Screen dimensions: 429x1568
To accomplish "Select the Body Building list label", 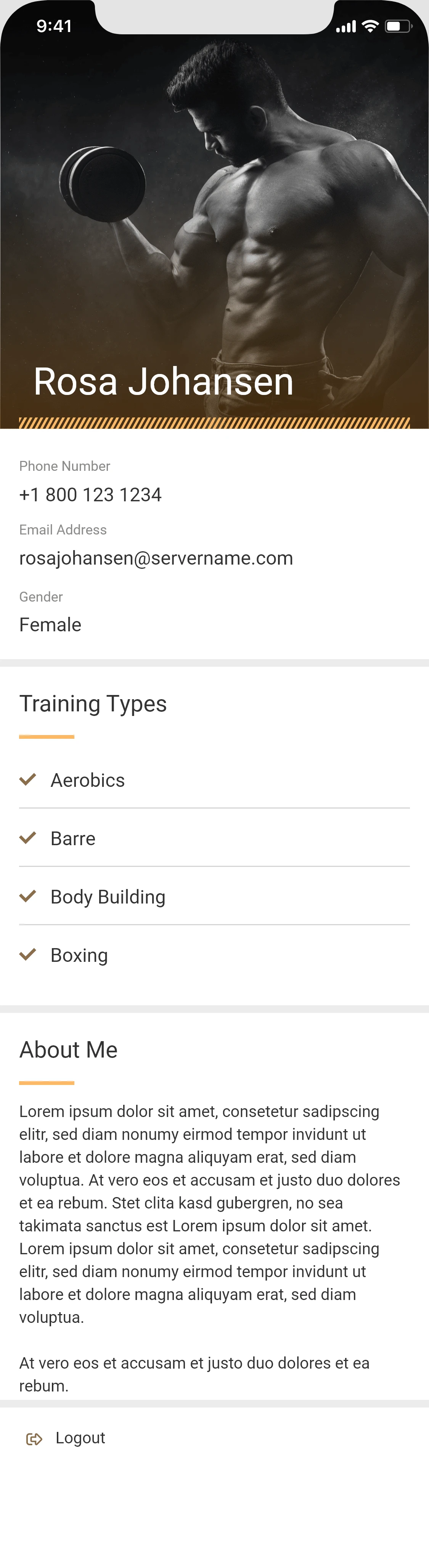I will (108, 897).
